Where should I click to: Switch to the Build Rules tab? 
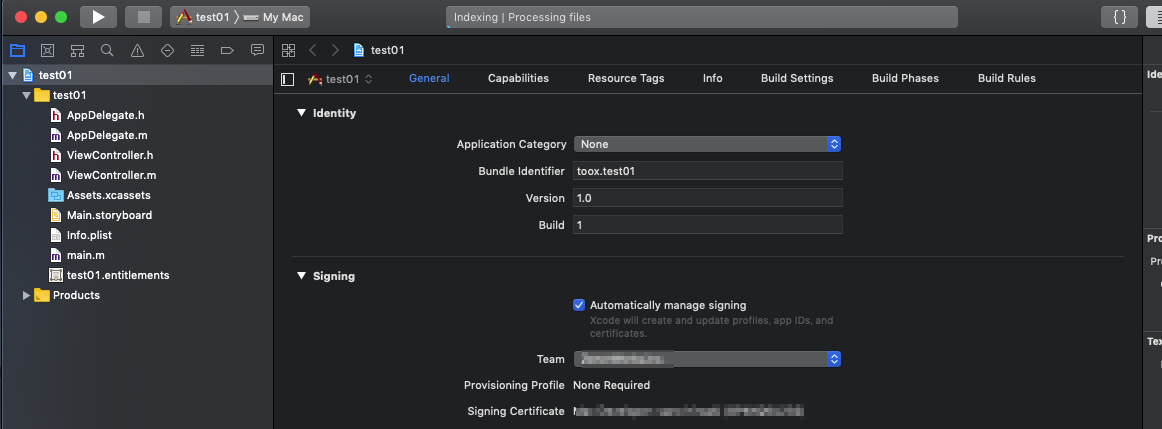pos(1007,79)
